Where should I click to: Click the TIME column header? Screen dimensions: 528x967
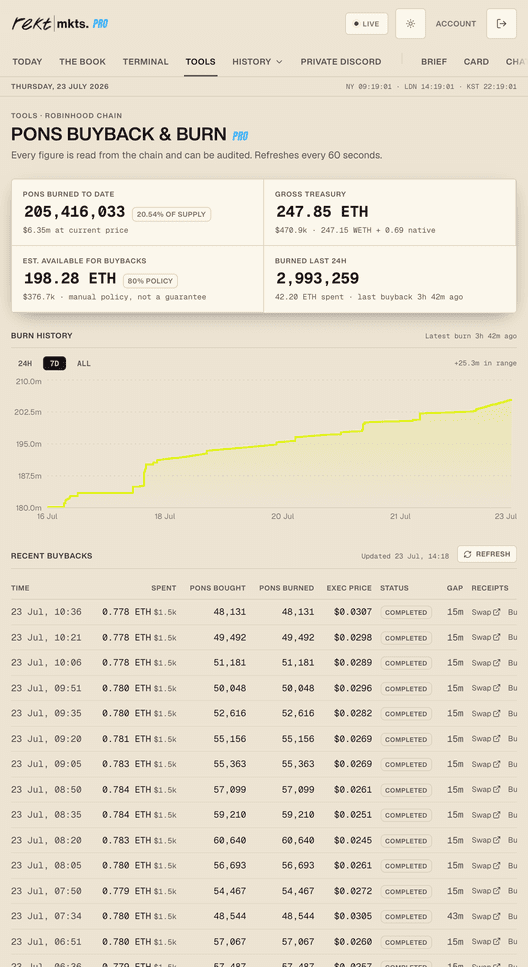tap(20, 588)
